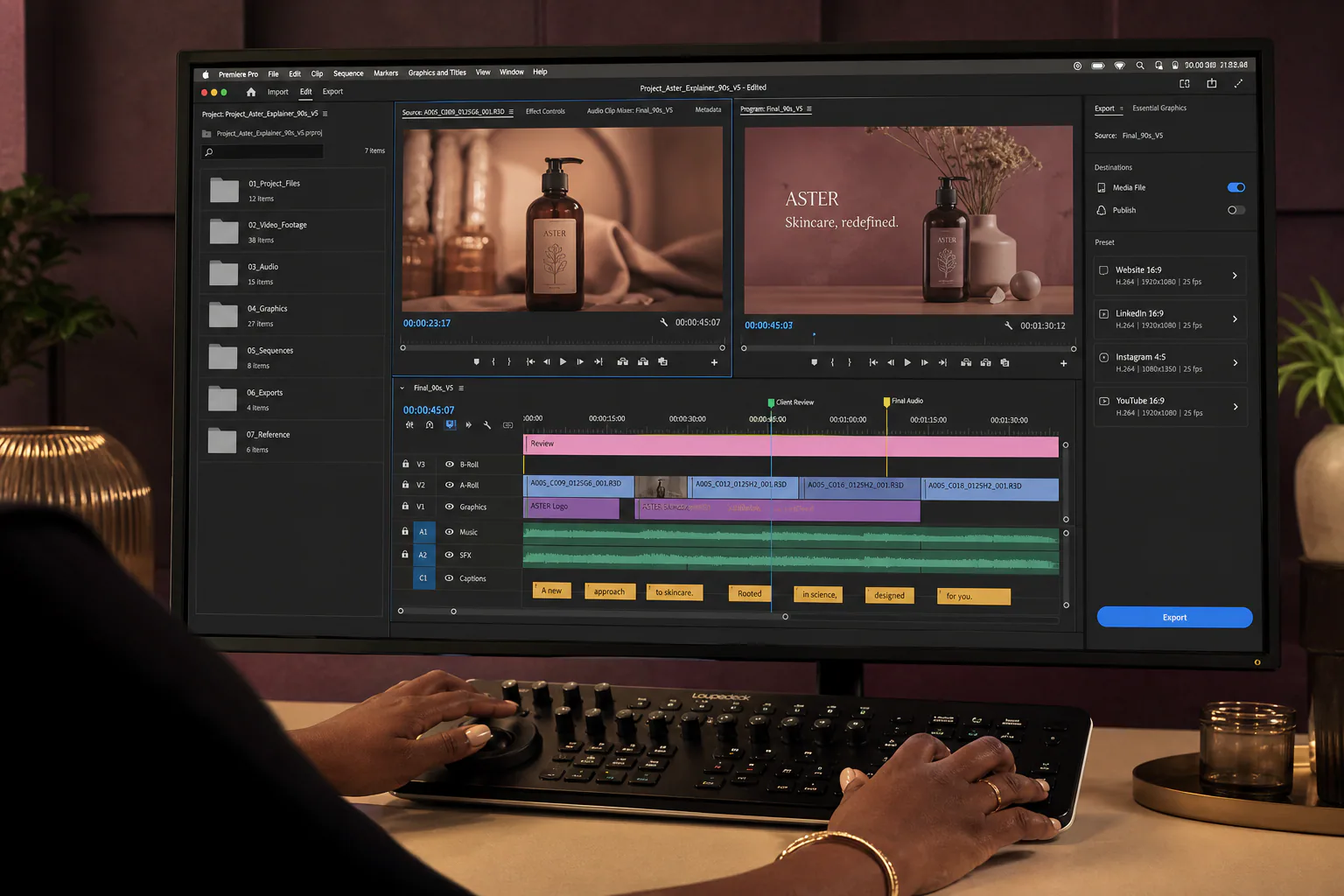Viewport: 1344px width, 896px height.
Task: Click green Client Review marker
Action: click(x=771, y=402)
